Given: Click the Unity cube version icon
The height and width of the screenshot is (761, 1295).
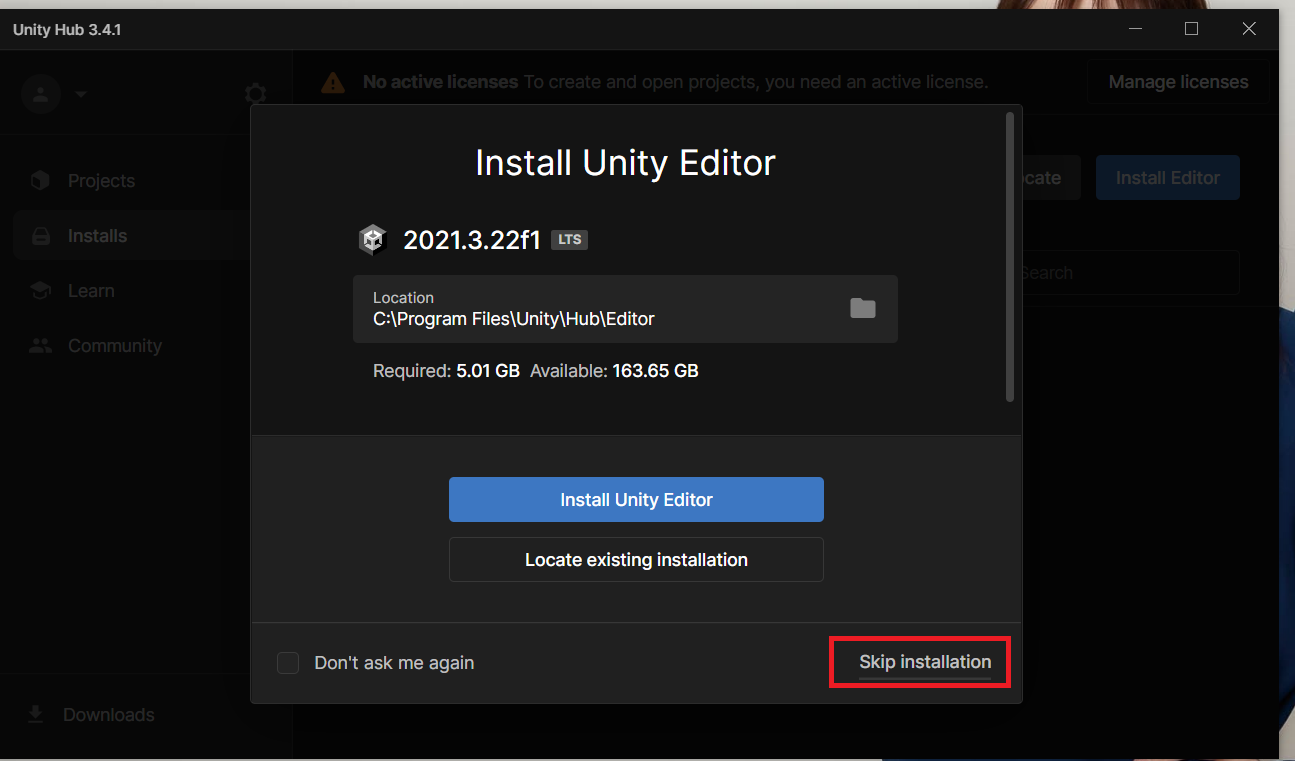Looking at the screenshot, I should [372, 240].
